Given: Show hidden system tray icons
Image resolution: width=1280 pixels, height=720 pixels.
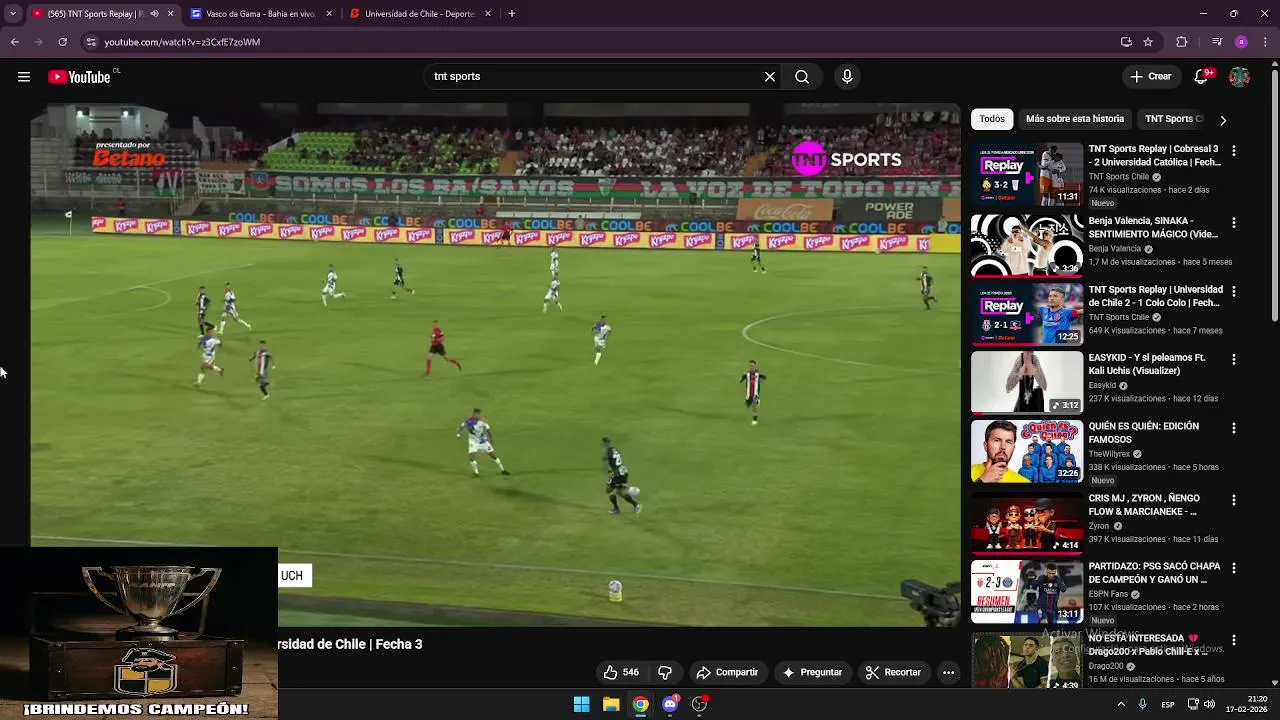Looking at the screenshot, I should [x=1121, y=705].
